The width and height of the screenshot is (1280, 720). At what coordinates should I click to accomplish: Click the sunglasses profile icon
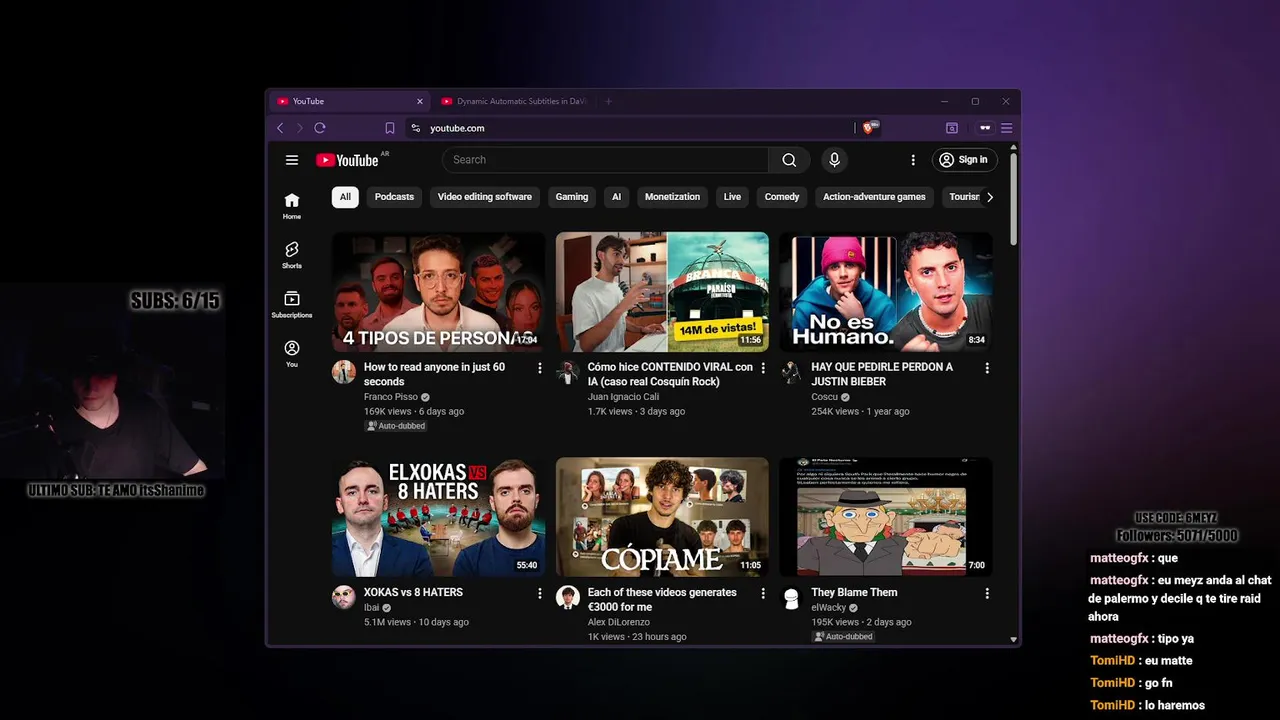(985, 128)
